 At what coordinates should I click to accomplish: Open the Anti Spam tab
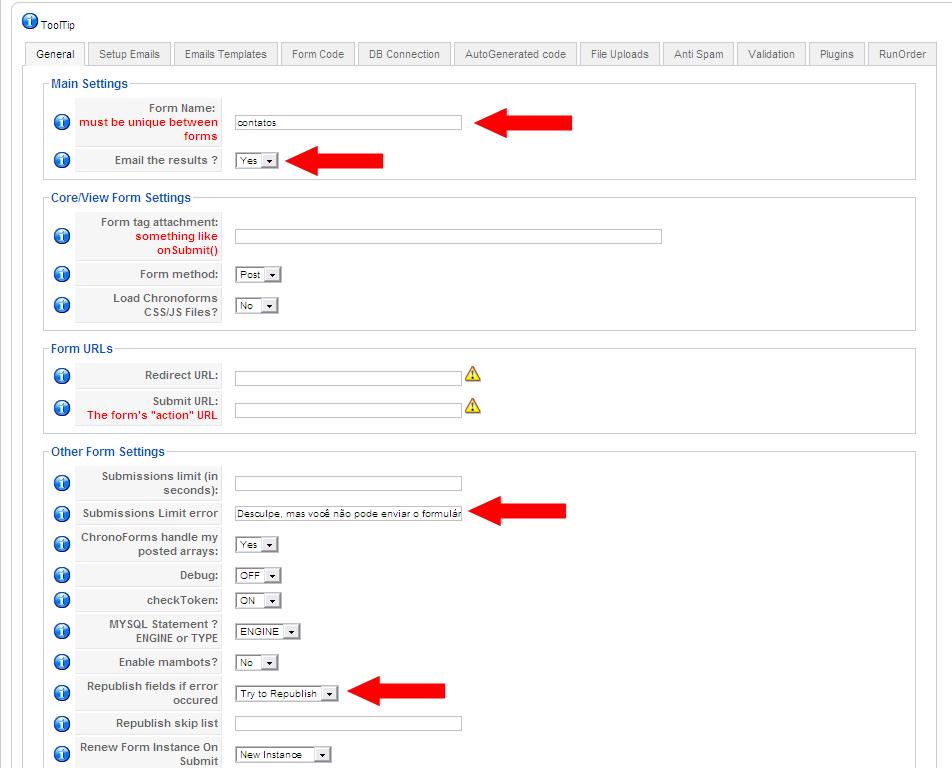698,54
